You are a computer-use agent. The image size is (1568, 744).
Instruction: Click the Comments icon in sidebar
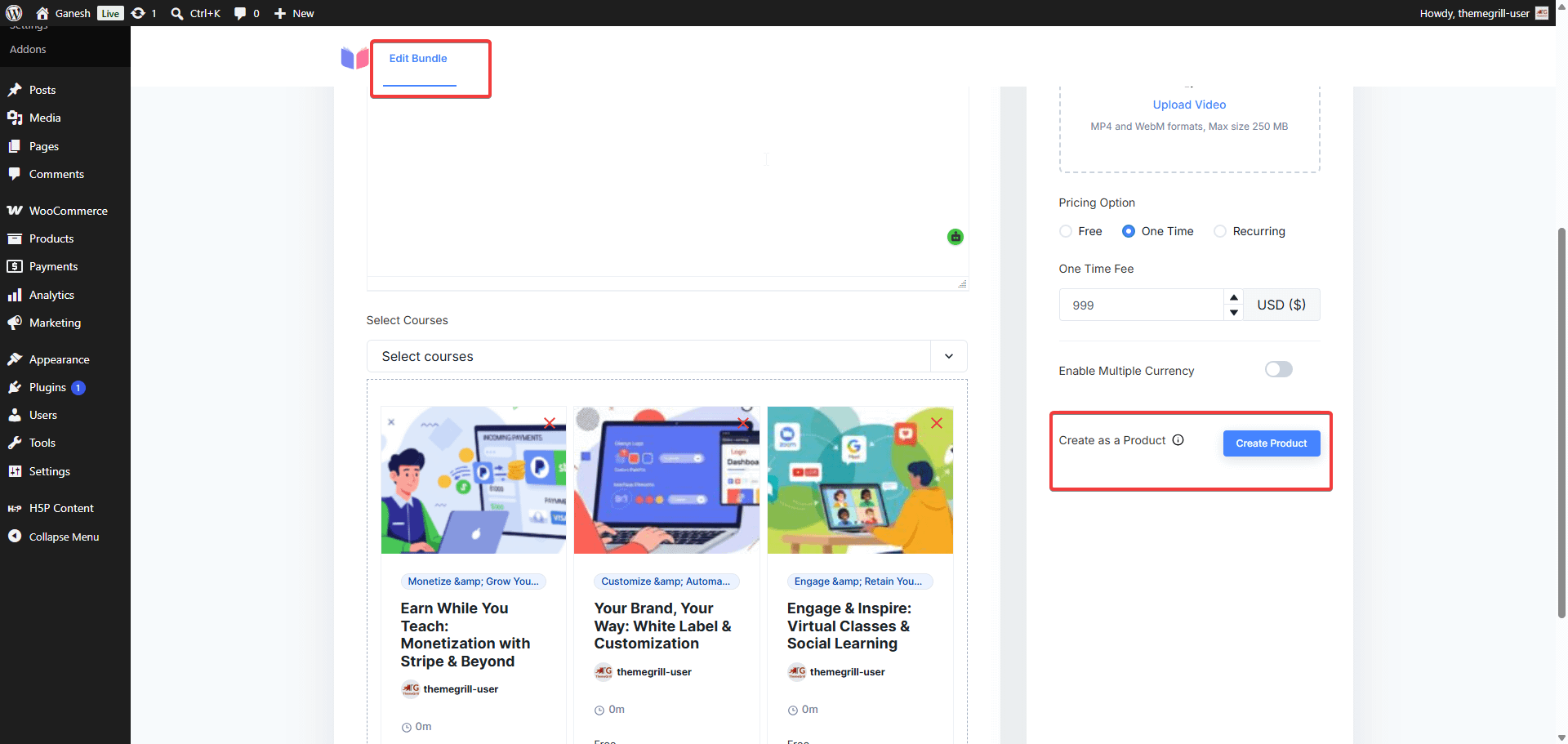(x=15, y=174)
